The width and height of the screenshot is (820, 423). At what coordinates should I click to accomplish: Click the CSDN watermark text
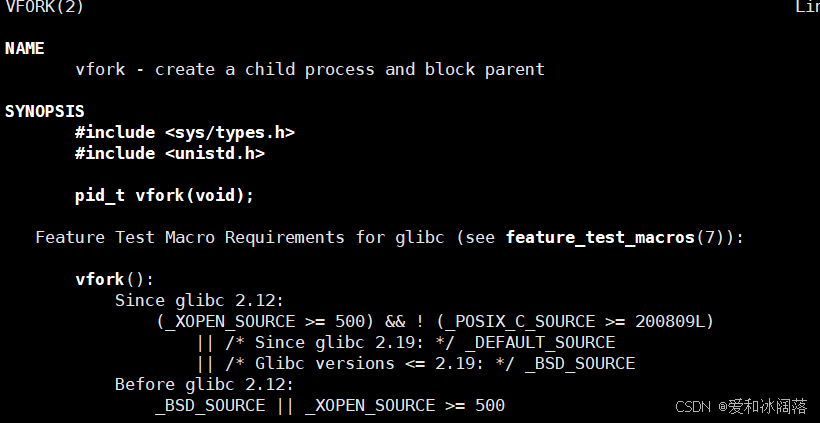coord(741,406)
